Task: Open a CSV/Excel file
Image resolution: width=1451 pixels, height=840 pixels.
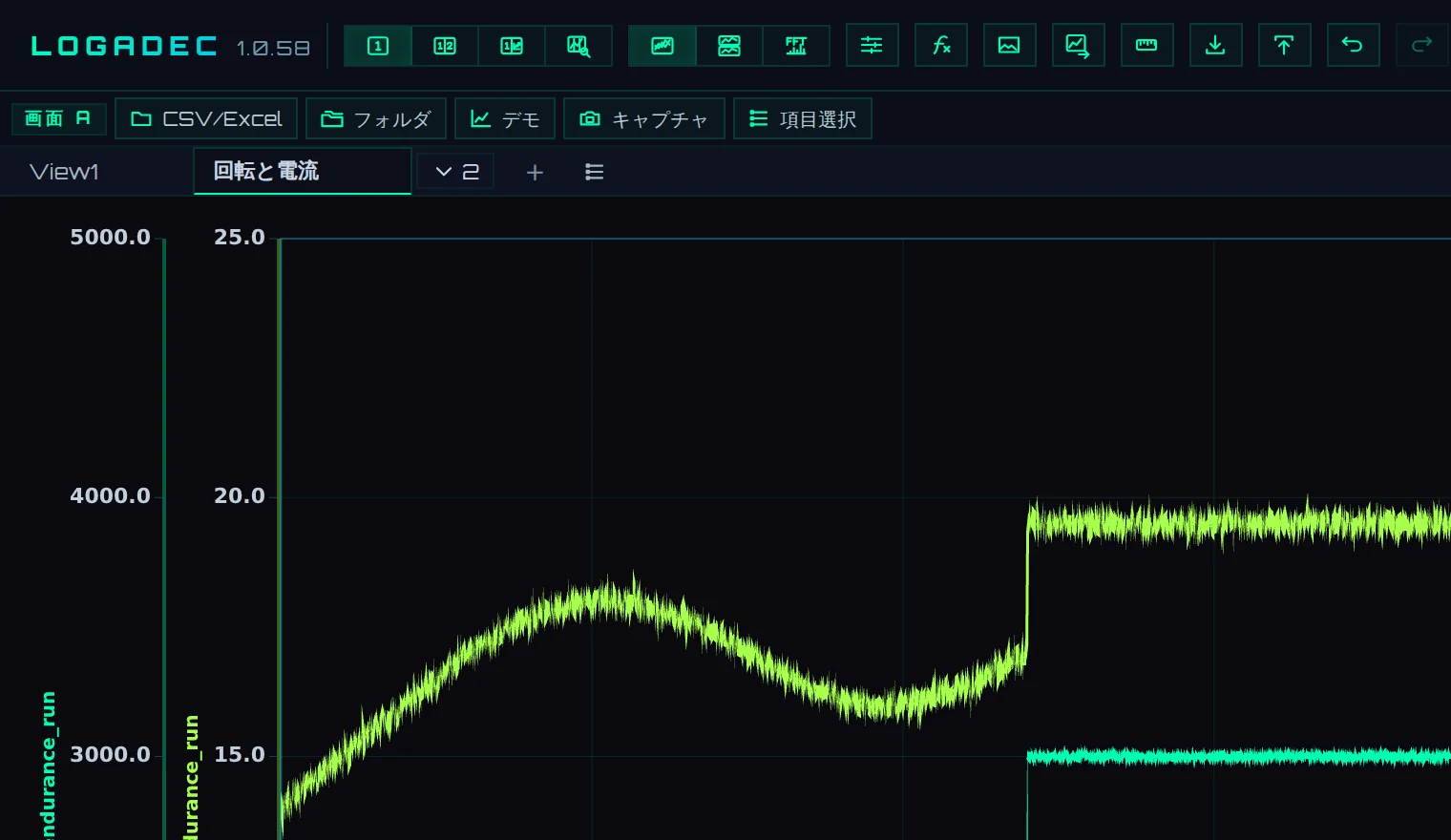Action: coord(206,118)
